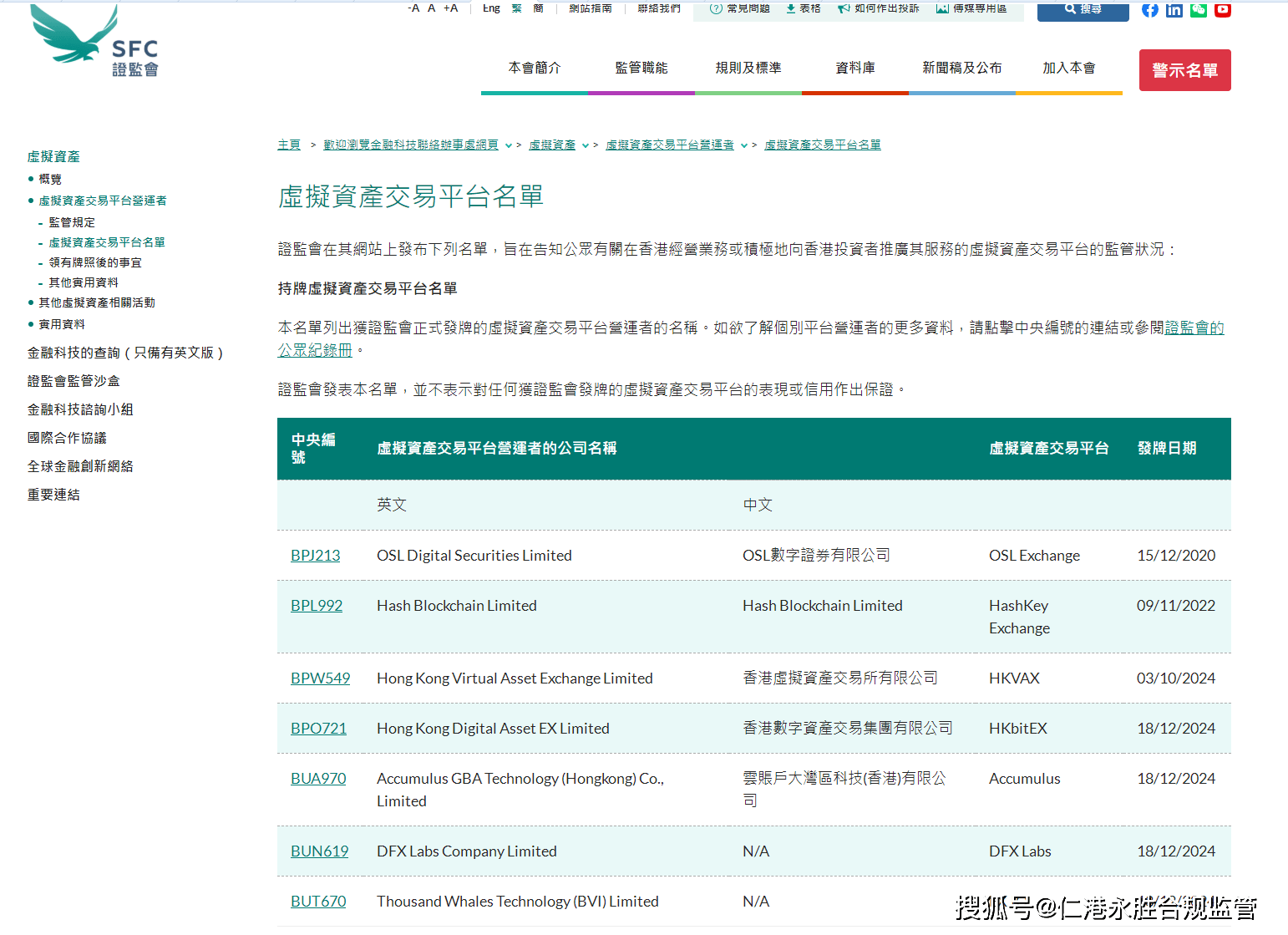The height and width of the screenshot is (935, 1288).
Task: Expand chevron after 虛擬資產交易平台營運者 breadcrumb
Action: [x=743, y=145]
